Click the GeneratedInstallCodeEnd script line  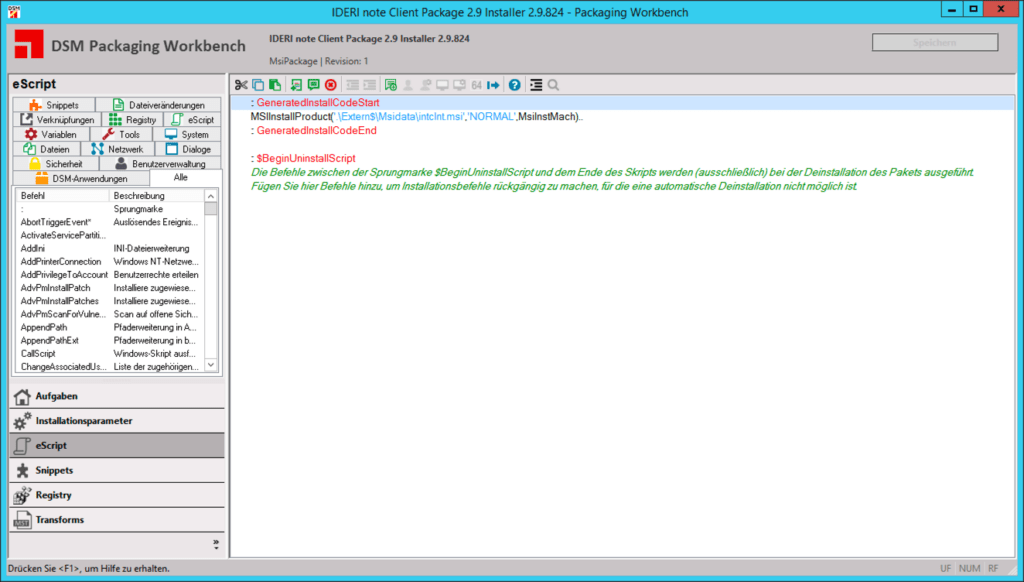(313, 131)
